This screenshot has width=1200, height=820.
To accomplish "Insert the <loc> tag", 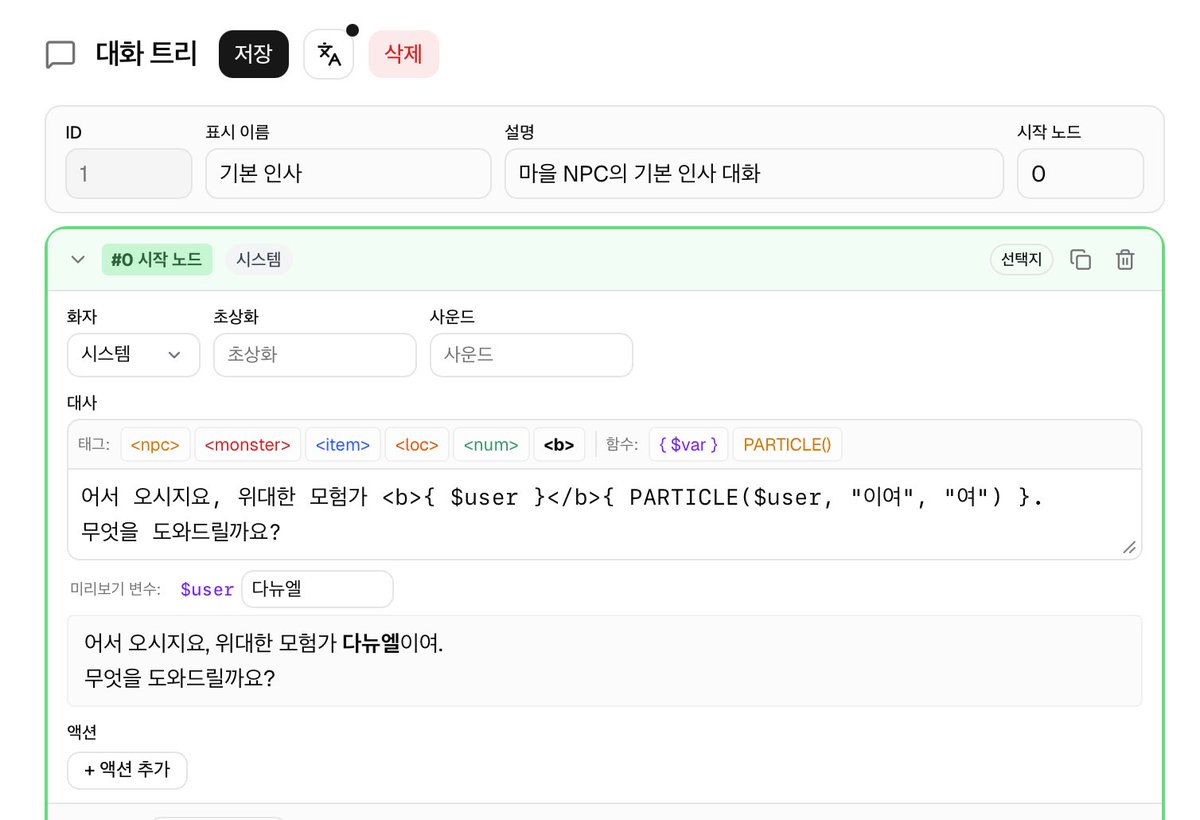I will click(x=416, y=445).
